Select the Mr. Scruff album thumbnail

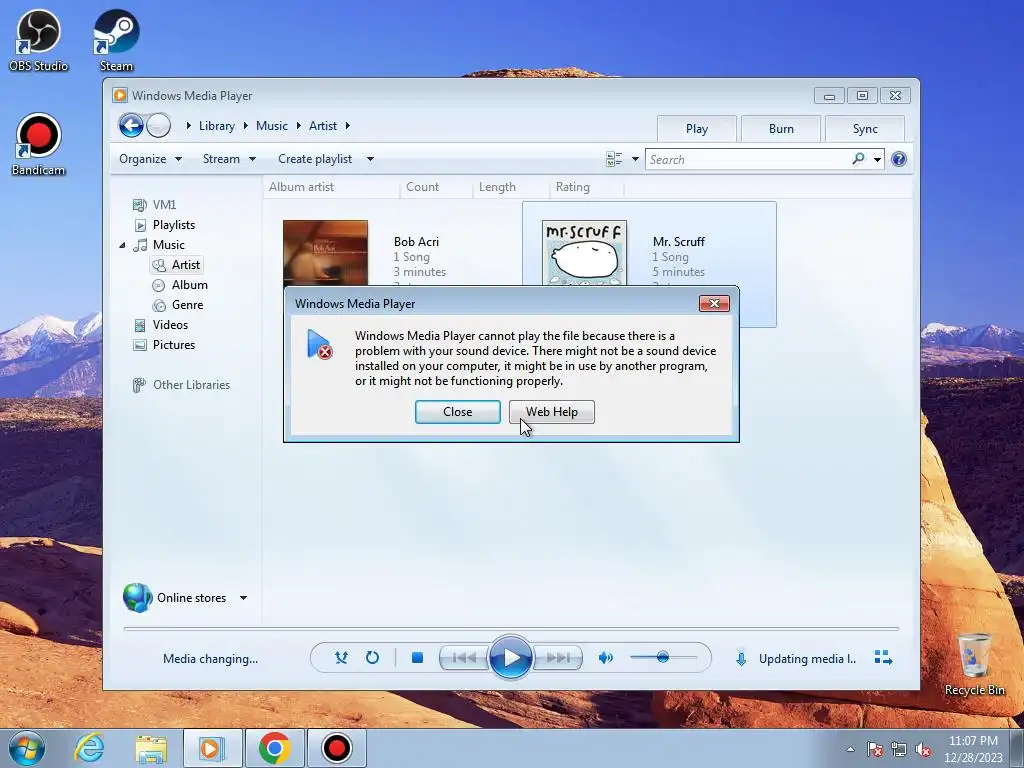click(x=584, y=253)
